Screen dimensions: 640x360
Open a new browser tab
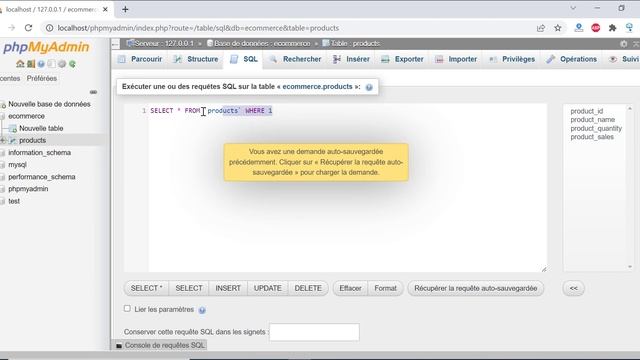coord(125,9)
